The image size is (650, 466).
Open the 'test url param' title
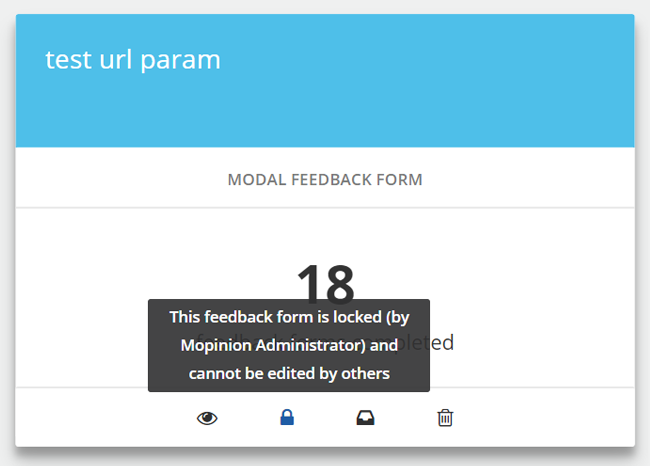pyautogui.click(x=133, y=60)
